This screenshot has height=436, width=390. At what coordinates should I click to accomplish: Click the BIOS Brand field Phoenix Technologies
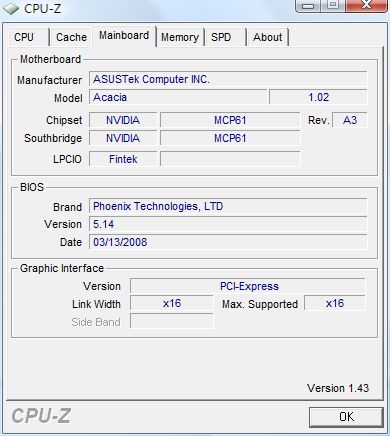tap(228, 206)
